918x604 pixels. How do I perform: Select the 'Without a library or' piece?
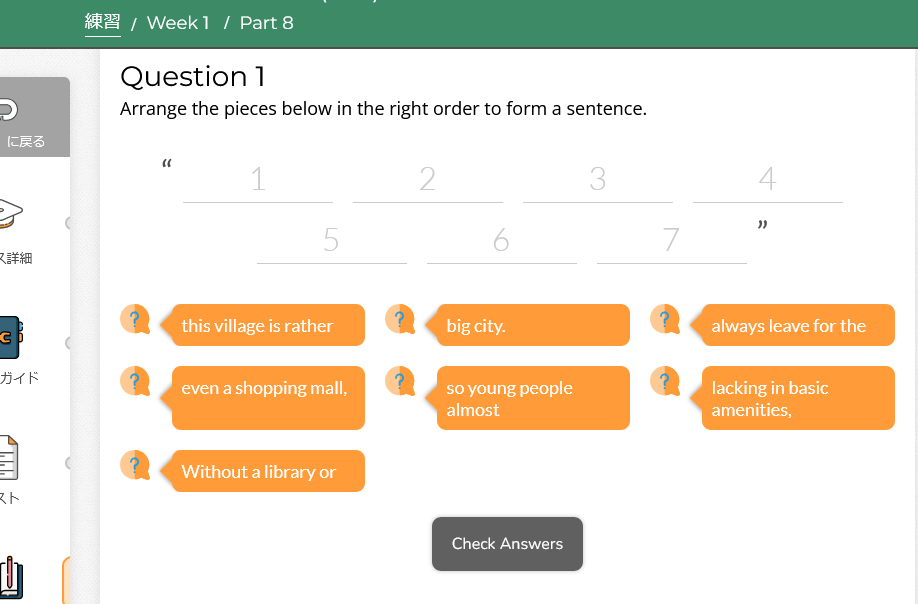coord(267,472)
